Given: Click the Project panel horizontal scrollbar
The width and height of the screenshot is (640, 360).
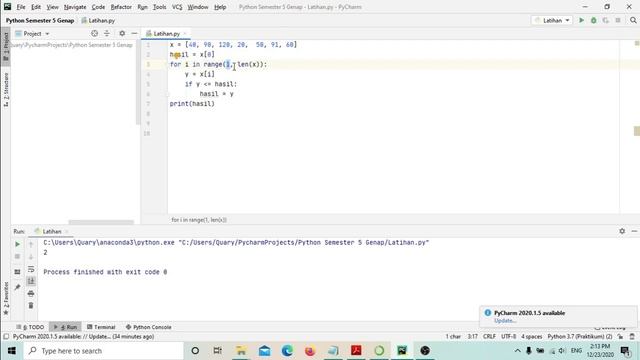Looking at the screenshot, I should click(x=101, y=222).
